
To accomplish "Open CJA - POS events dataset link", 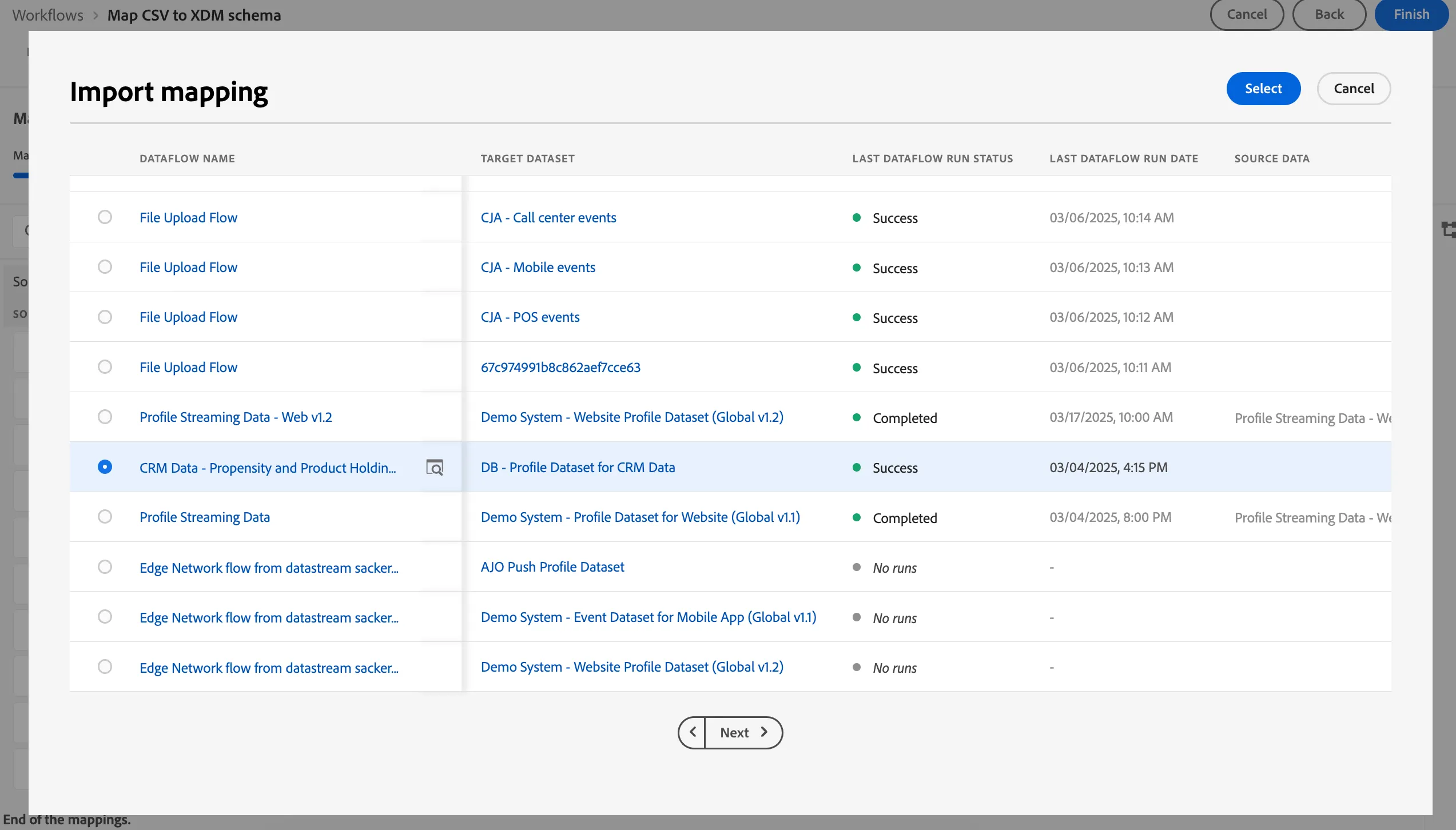I will (x=530, y=317).
